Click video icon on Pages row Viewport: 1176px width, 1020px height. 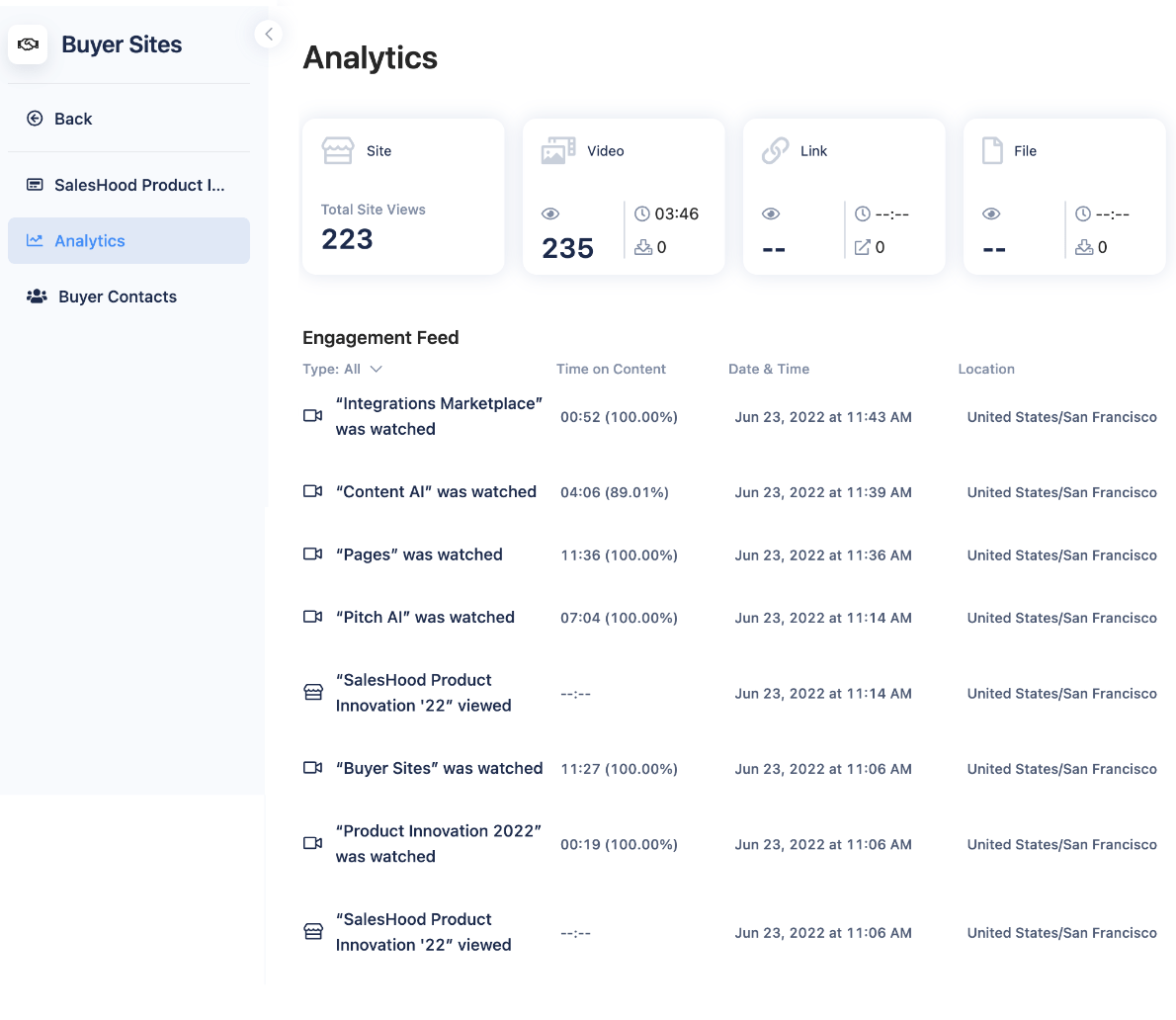click(312, 554)
